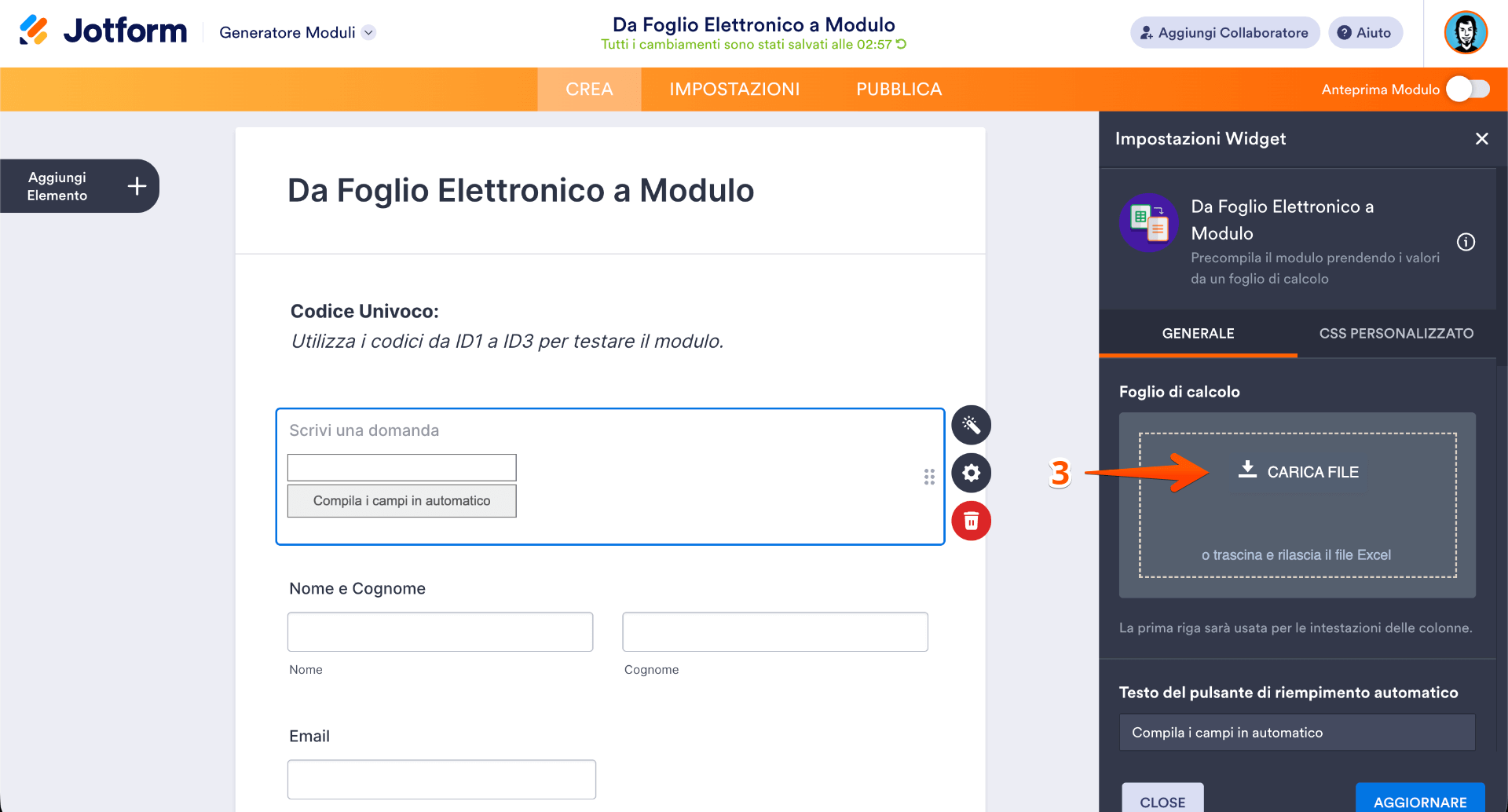
Task: Open field properties gear icon
Action: point(971,474)
